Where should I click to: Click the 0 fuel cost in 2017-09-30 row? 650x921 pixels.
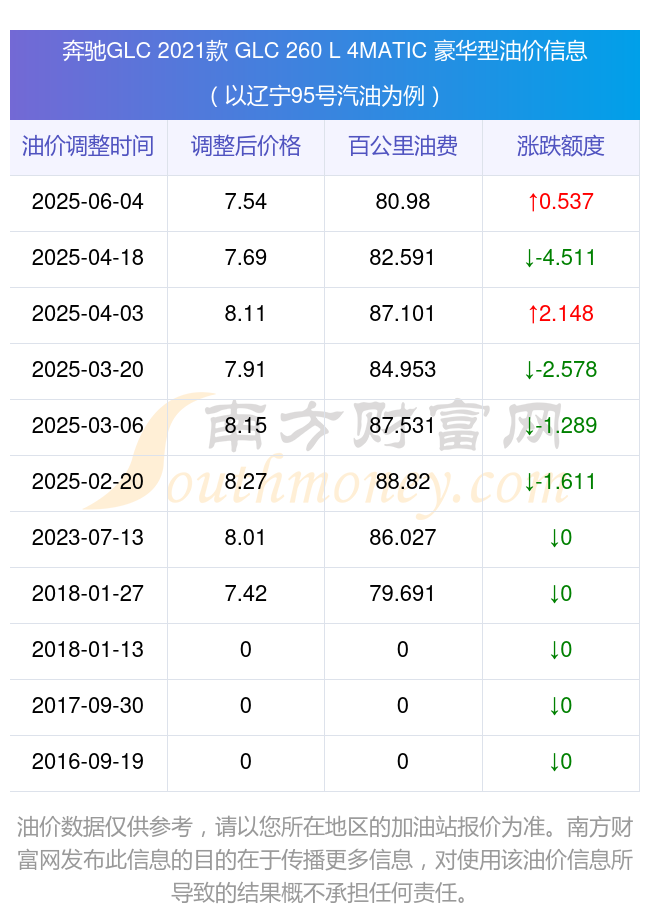403,705
